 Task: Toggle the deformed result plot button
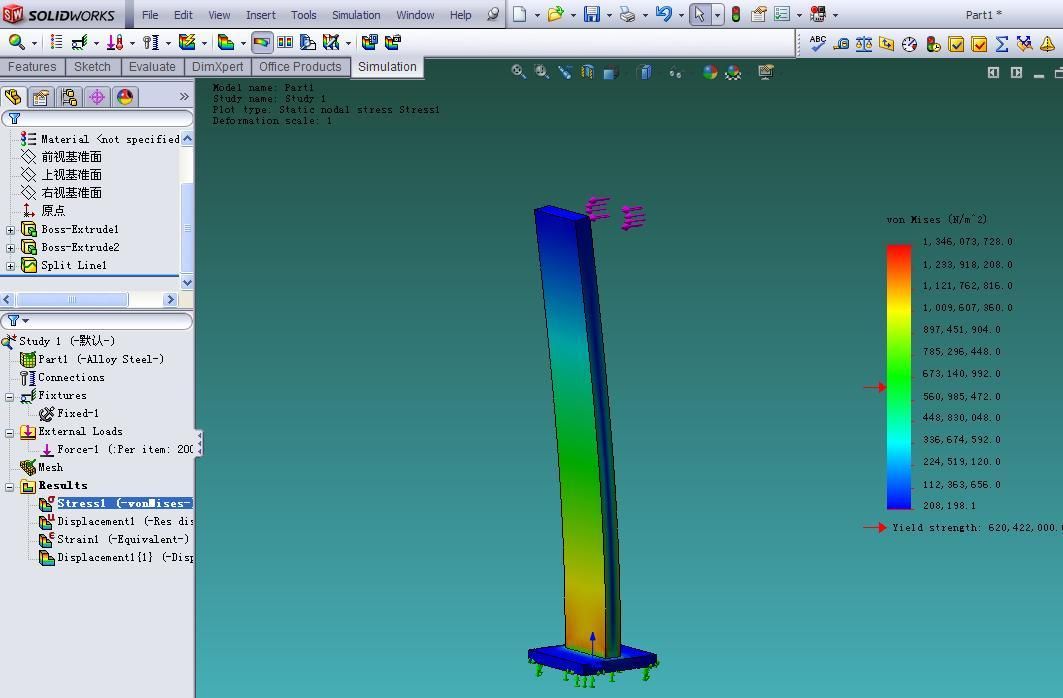point(262,43)
